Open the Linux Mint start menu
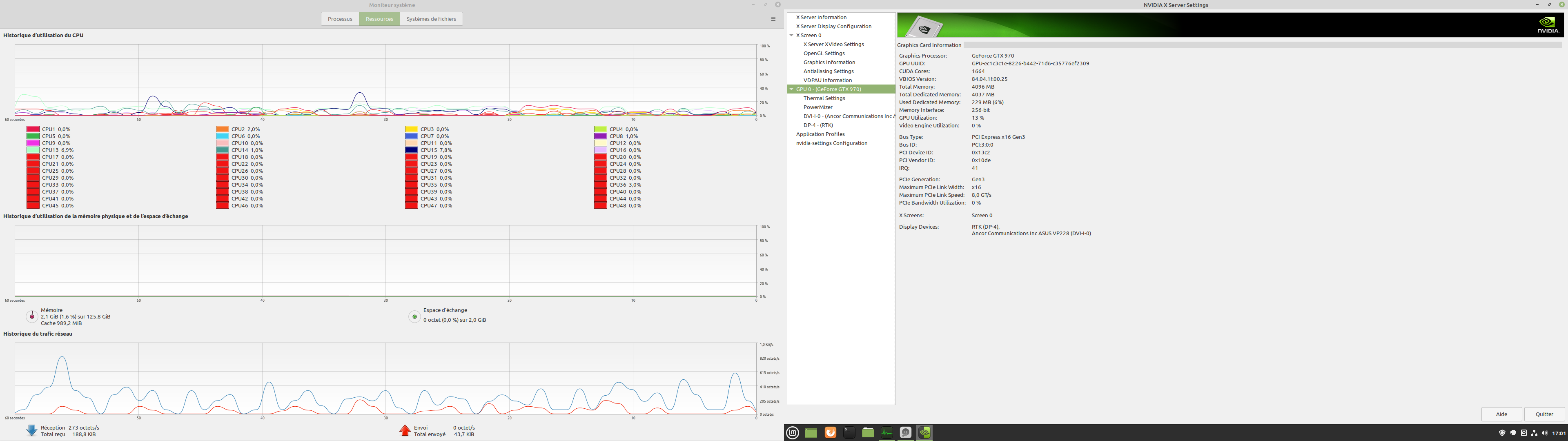The height and width of the screenshot is (441, 1568). (793, 433)
